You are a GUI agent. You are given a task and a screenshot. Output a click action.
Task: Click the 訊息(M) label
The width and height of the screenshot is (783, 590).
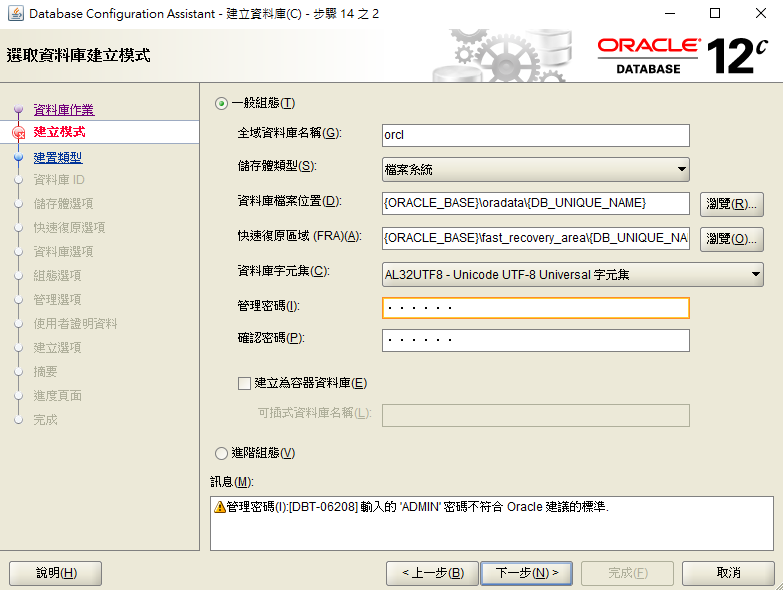pos(232,482)
